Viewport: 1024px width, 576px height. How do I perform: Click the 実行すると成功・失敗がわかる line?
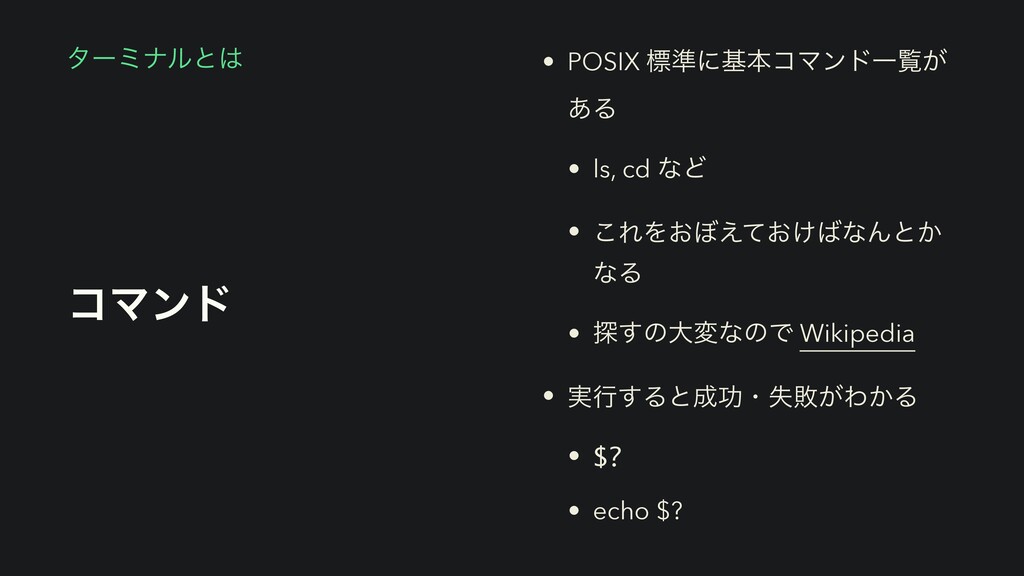tap(743, 396)
